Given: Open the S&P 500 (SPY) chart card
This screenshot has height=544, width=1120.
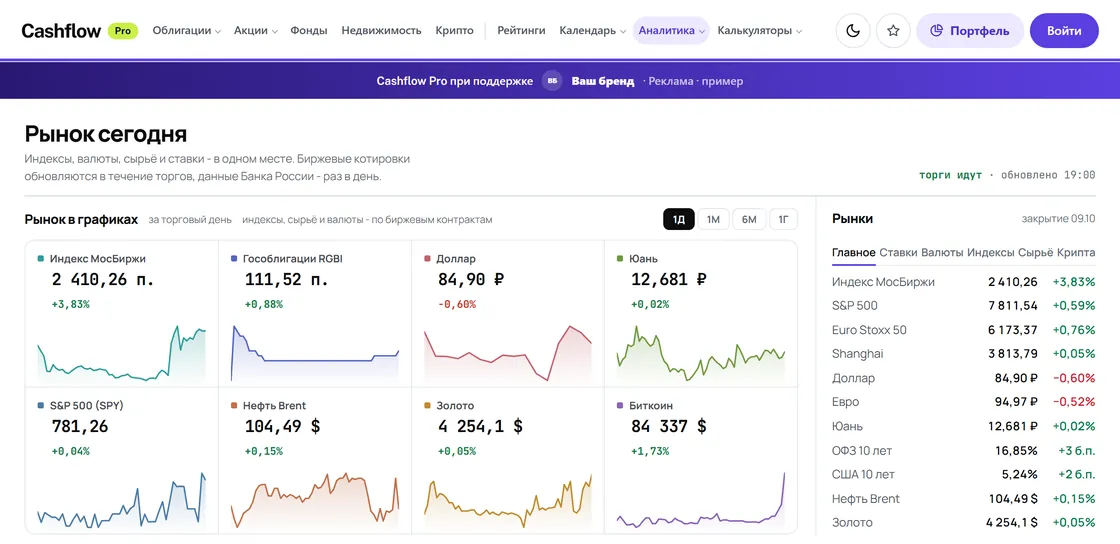Looking at the screenshot, I should (121, 461).
